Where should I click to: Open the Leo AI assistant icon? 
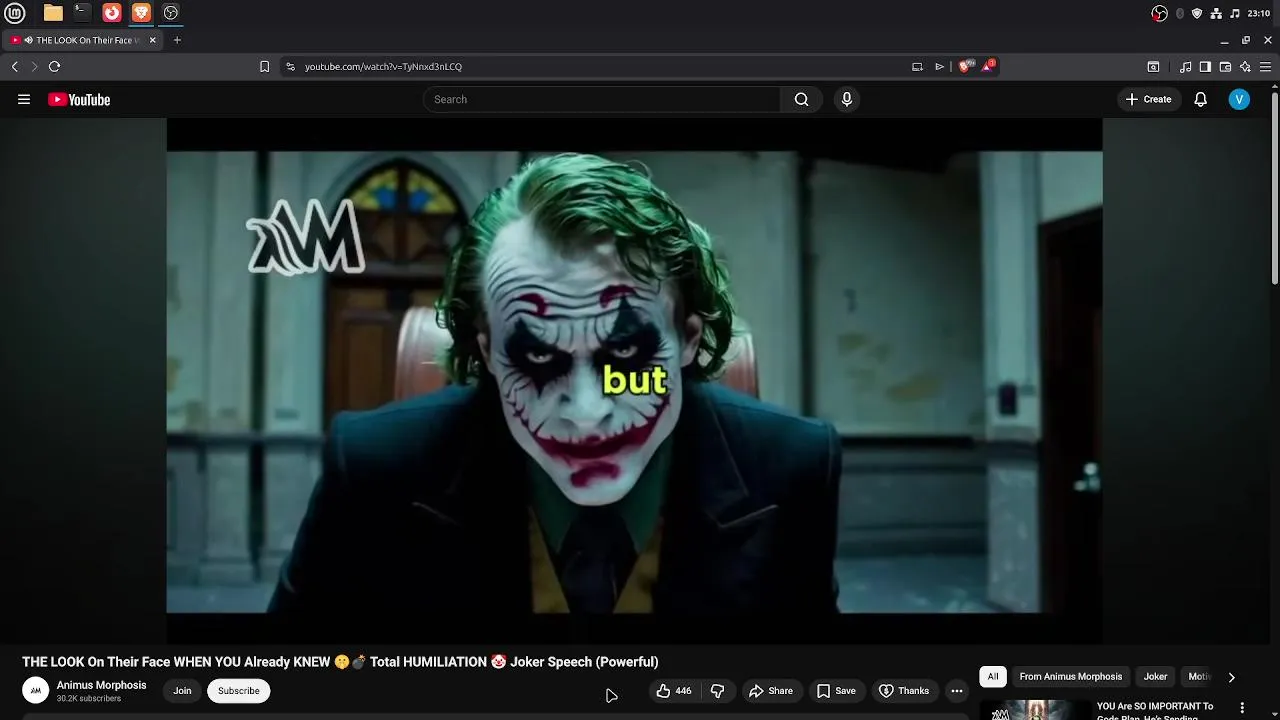tap(1245, 67)
